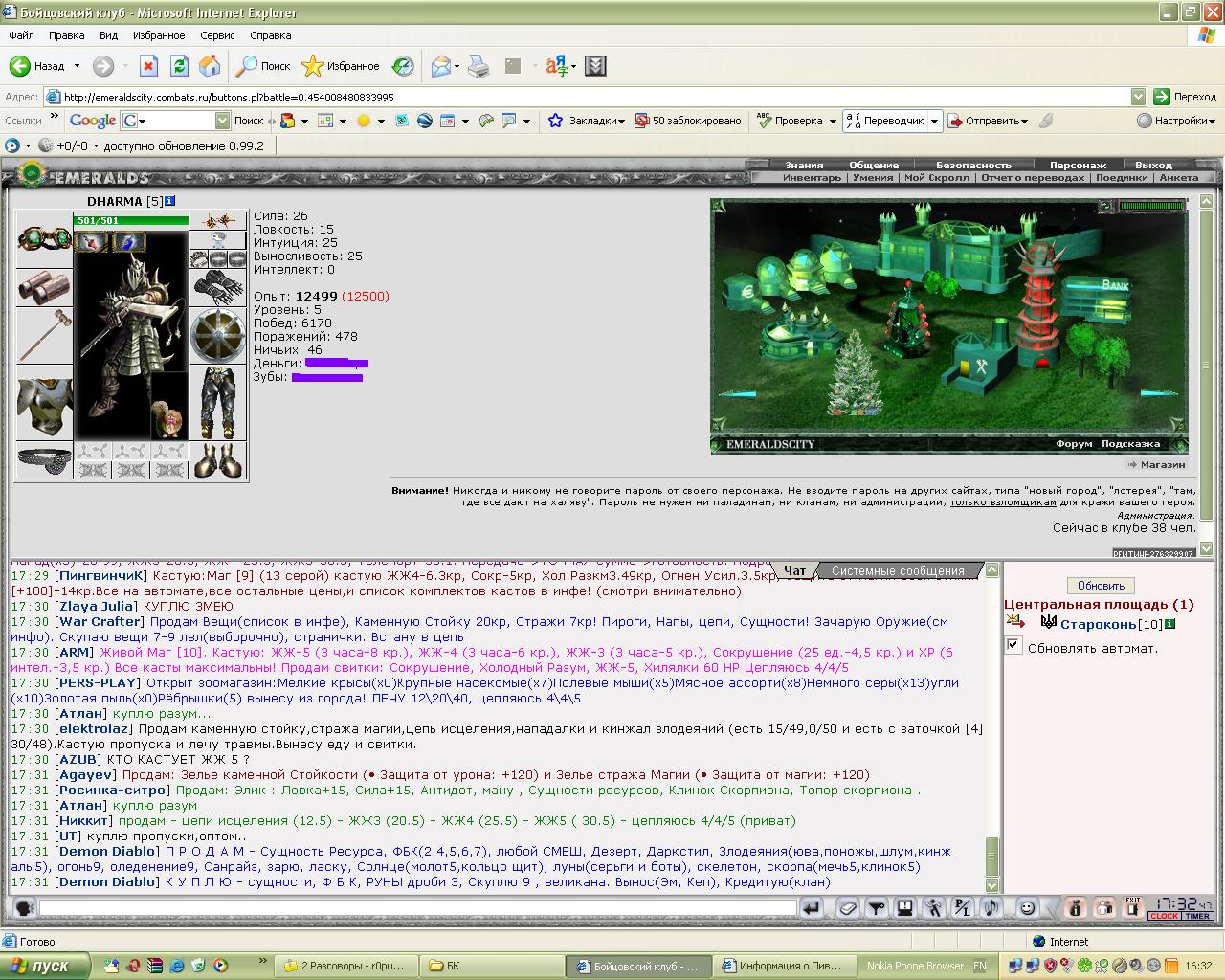Click the Home button in Internet Explorer
This screenshot has height=980, width=1225.
point(210,66)
